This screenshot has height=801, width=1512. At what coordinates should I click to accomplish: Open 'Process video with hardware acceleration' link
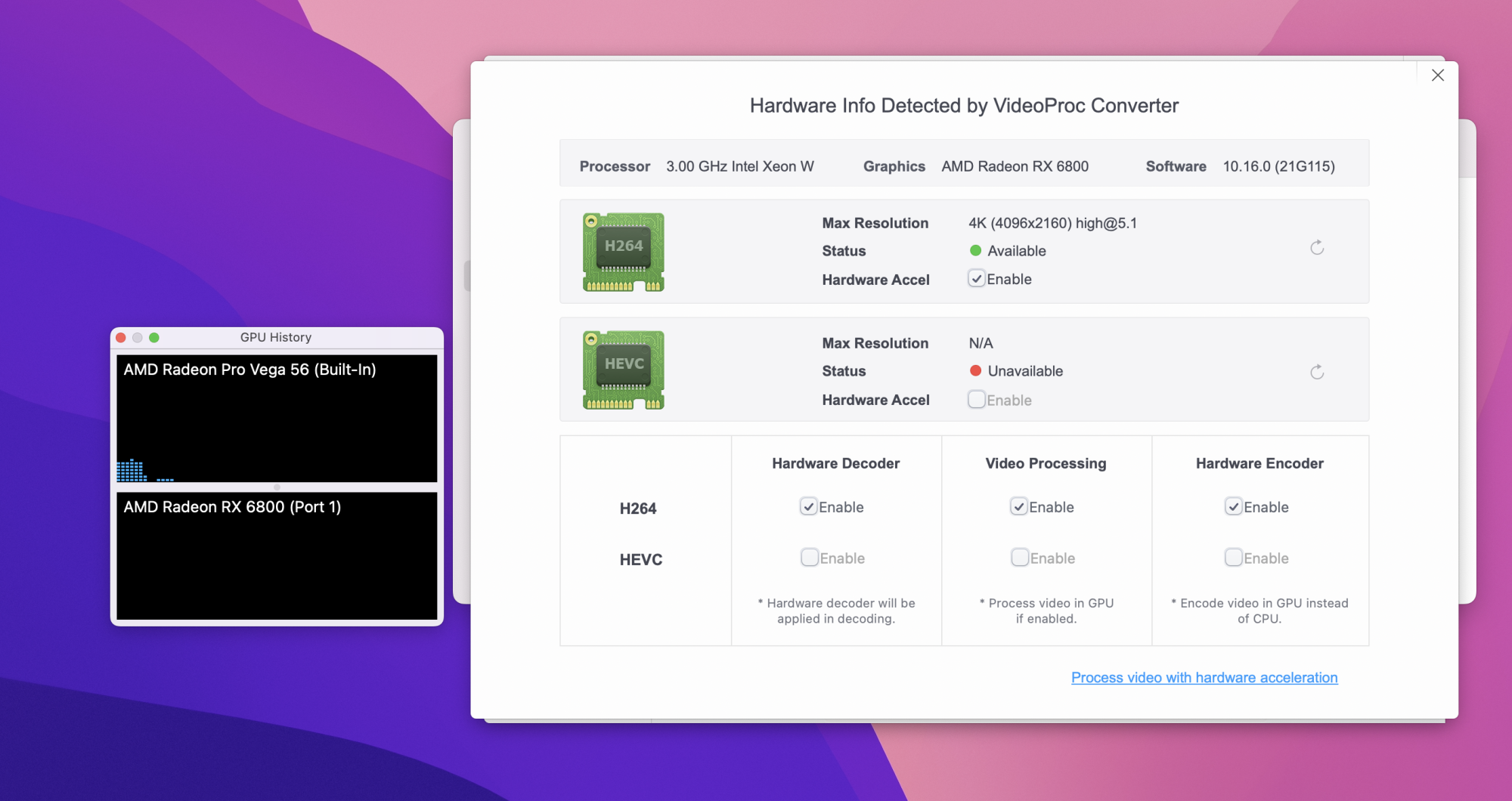tap(1204, 678)
